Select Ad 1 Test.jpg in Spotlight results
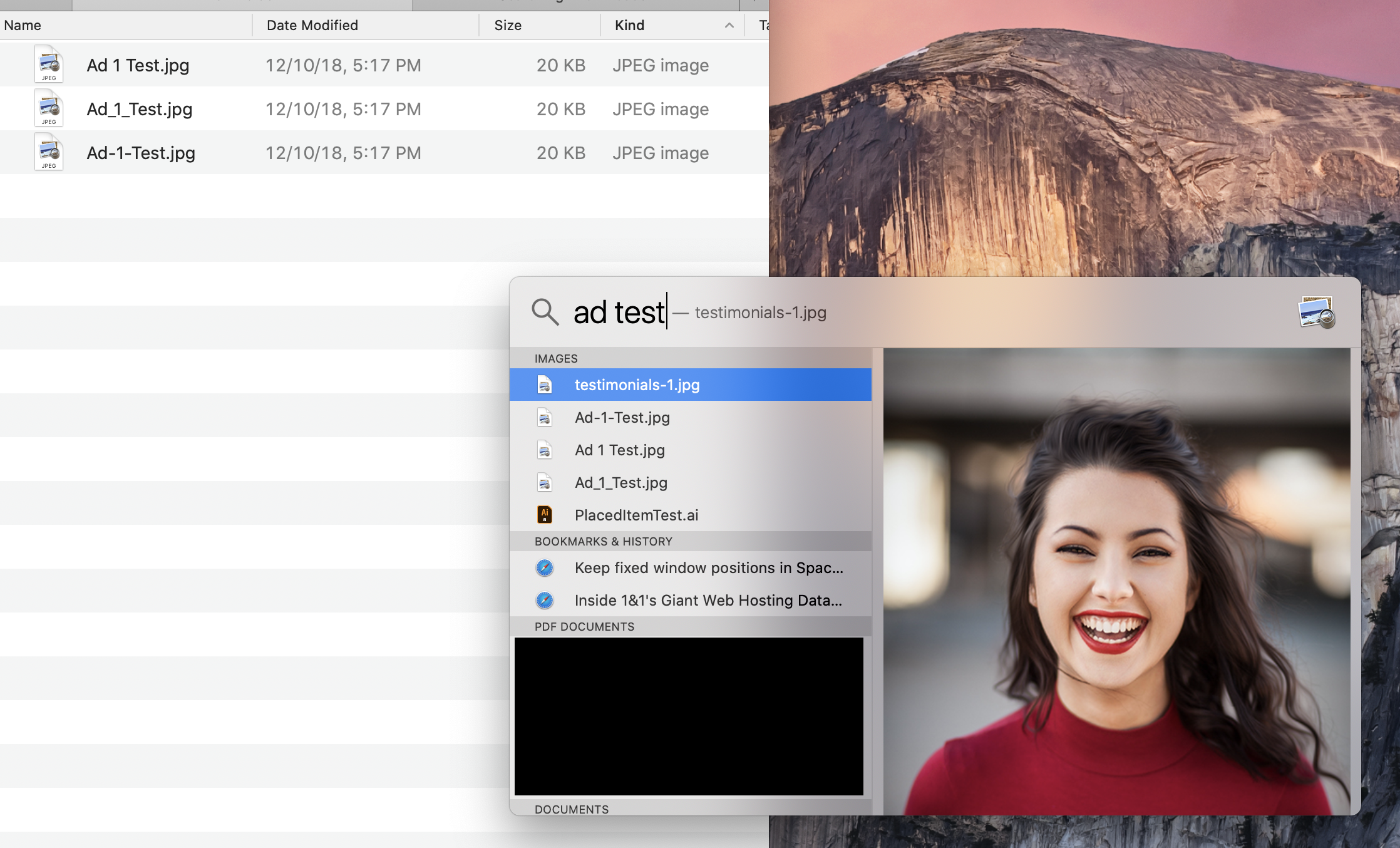1400x848 pixels. (620, 450)
